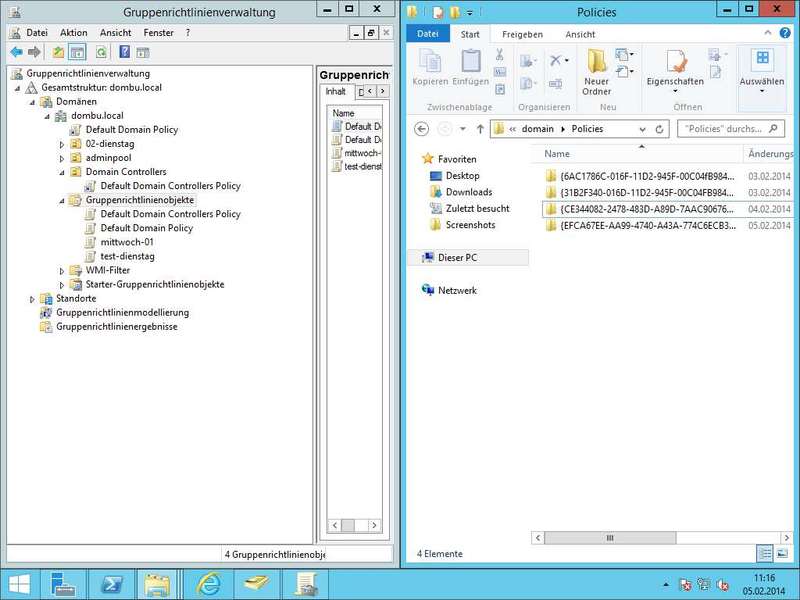Image resolution: width=800 pixels, height=600 pixels.
Task: Click the Eigenschaften icon with checkmark
Action: click(675, 61)
